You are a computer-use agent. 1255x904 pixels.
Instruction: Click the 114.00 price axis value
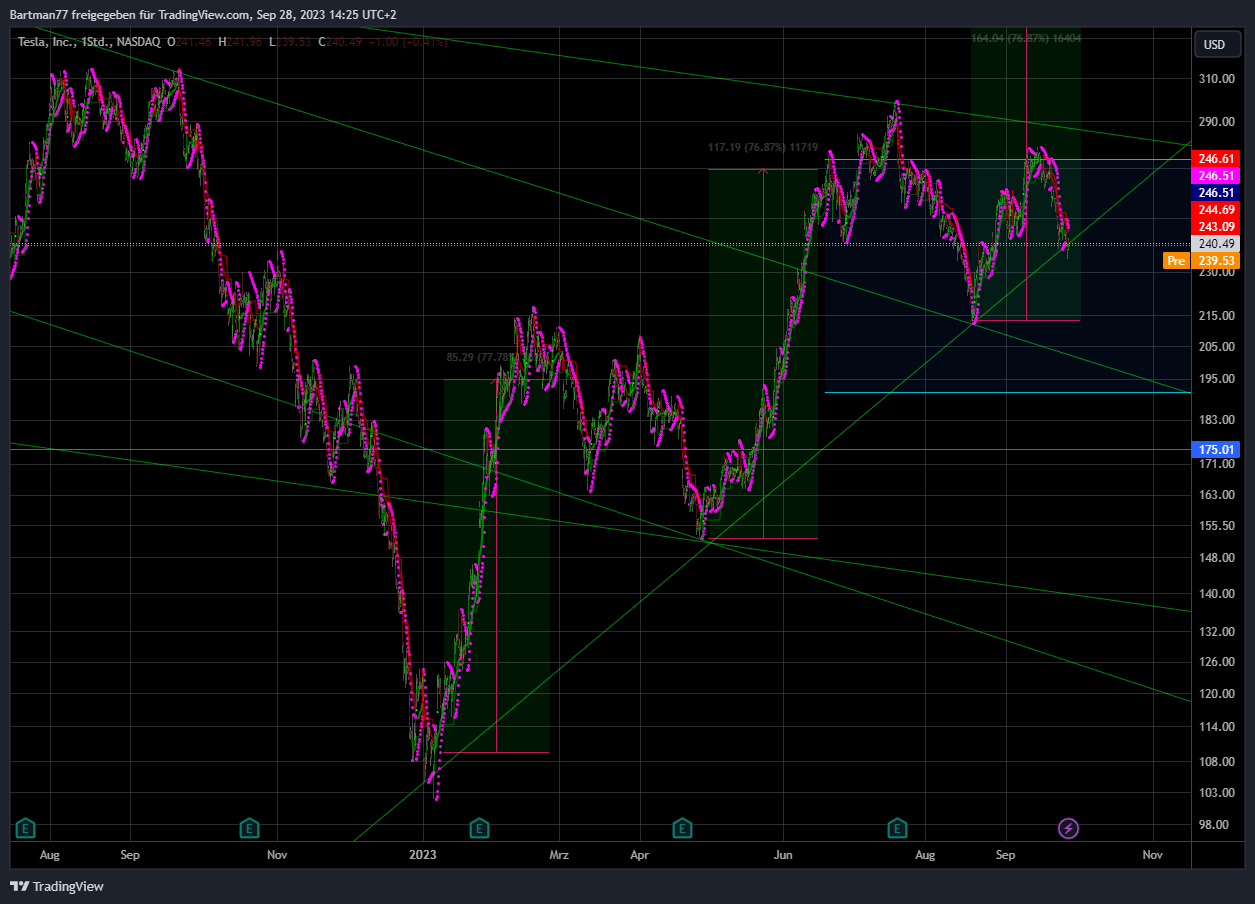click(x=1216, y=727)
